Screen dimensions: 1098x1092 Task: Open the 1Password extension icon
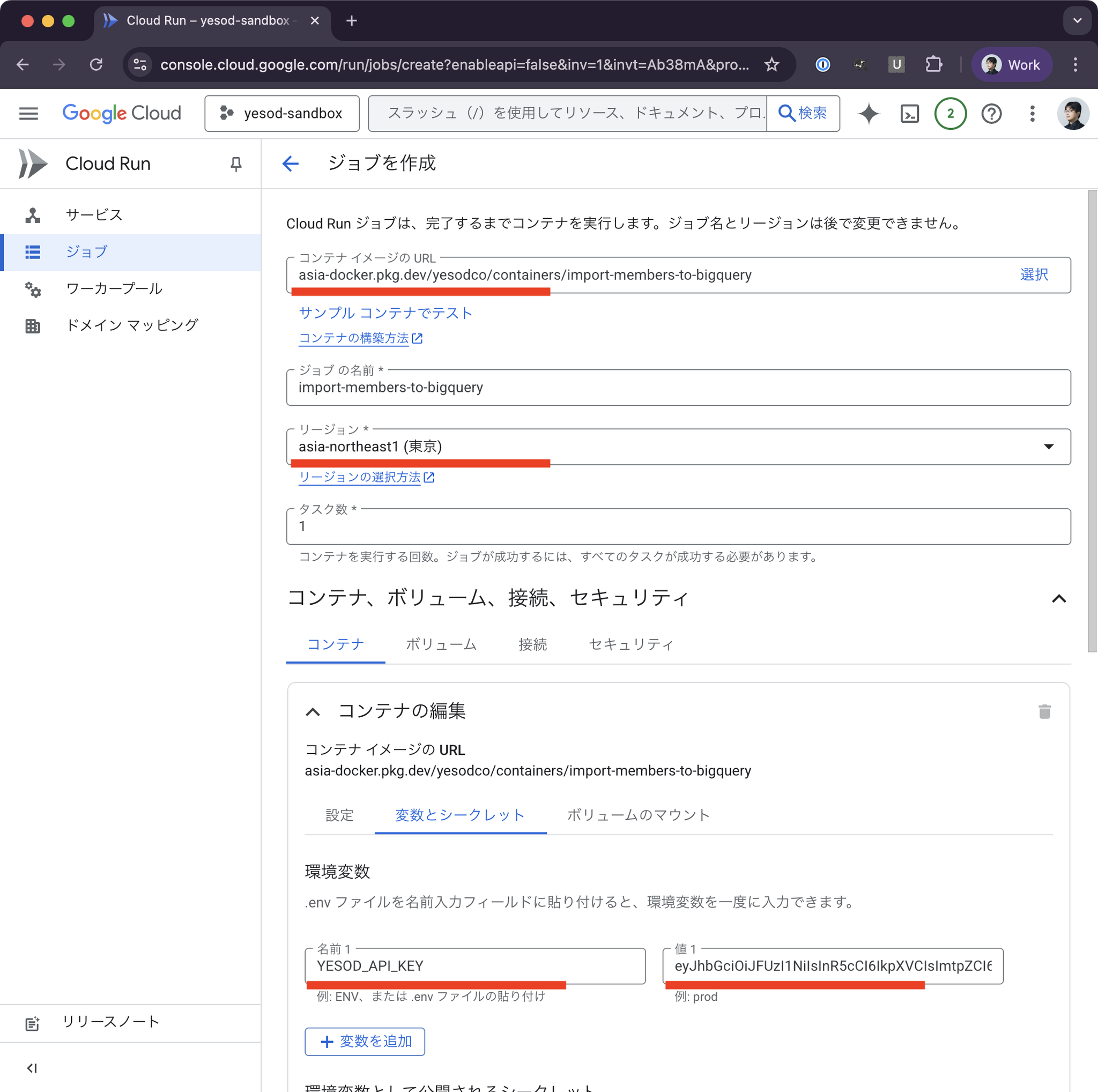(822, 65)
